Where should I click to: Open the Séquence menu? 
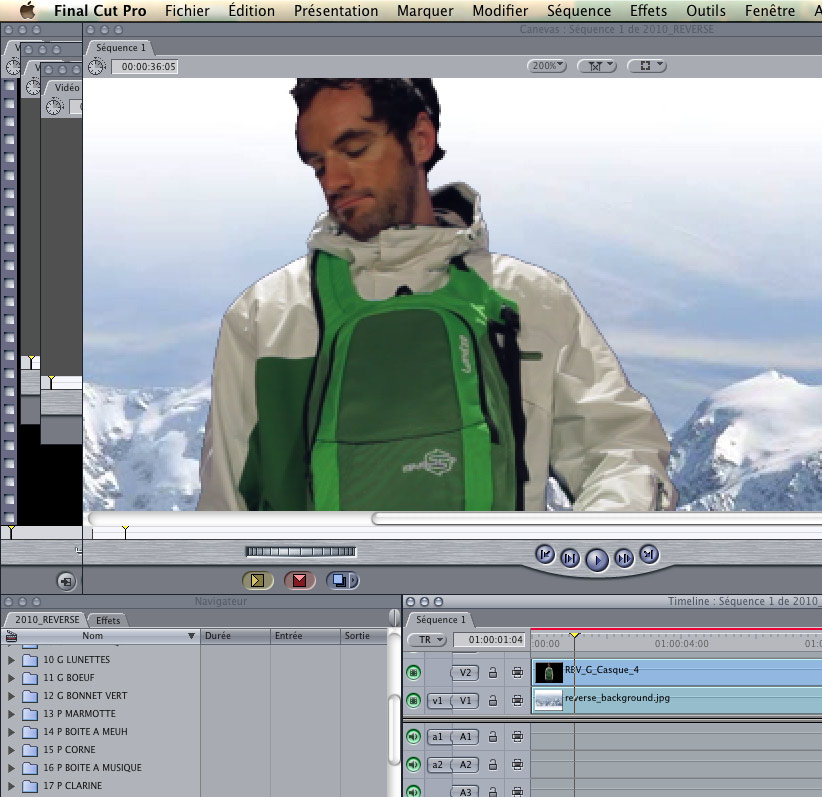point(579,10)
